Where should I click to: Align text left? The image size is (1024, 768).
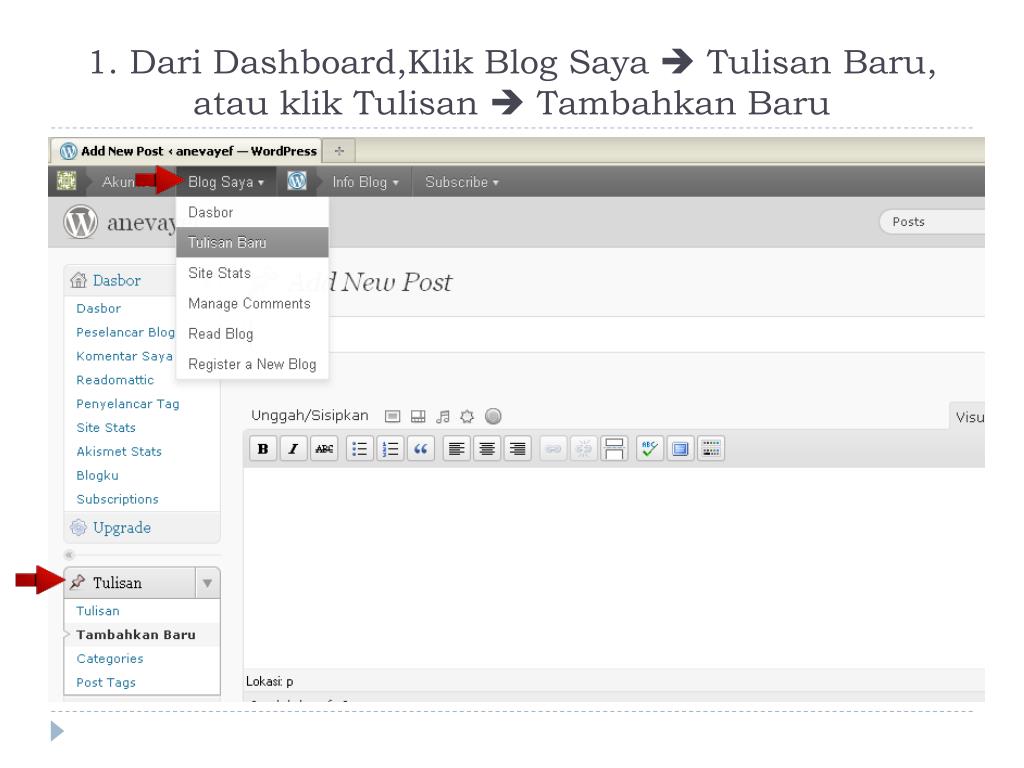pyautogui.click(x=456, y=449)
